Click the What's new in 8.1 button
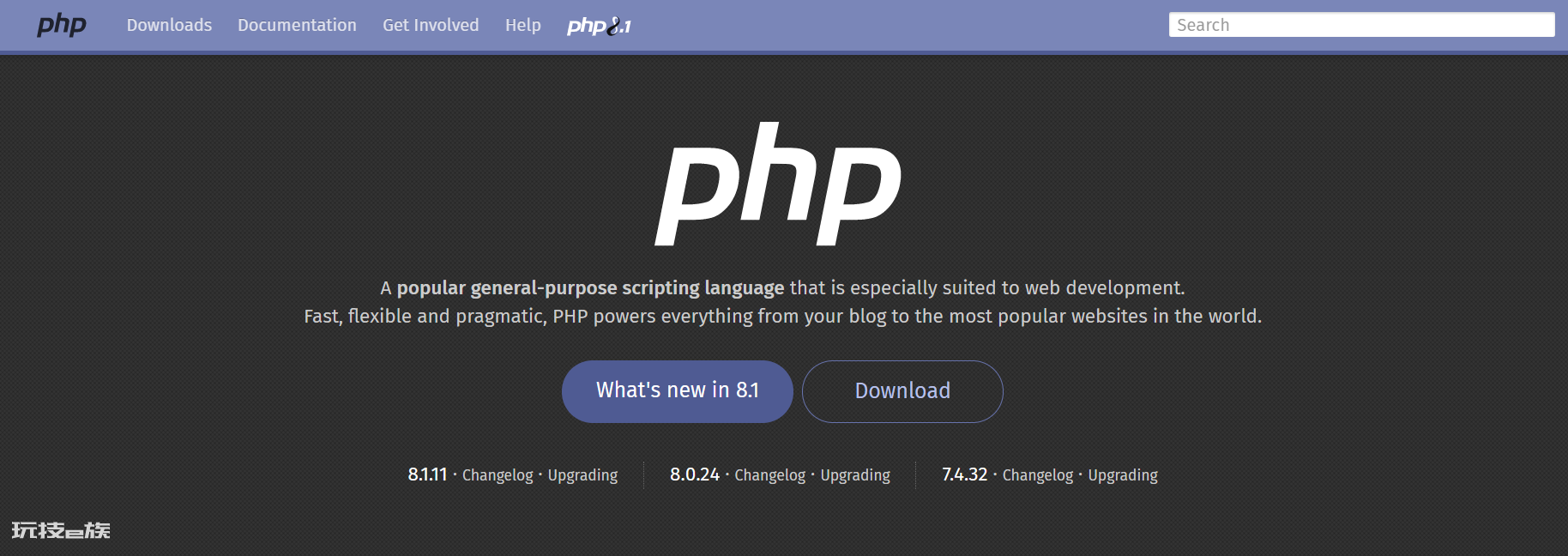Image resolution: width=1568 pixels, height=556 pixels. pyautogui.click(x=678, y=391)
